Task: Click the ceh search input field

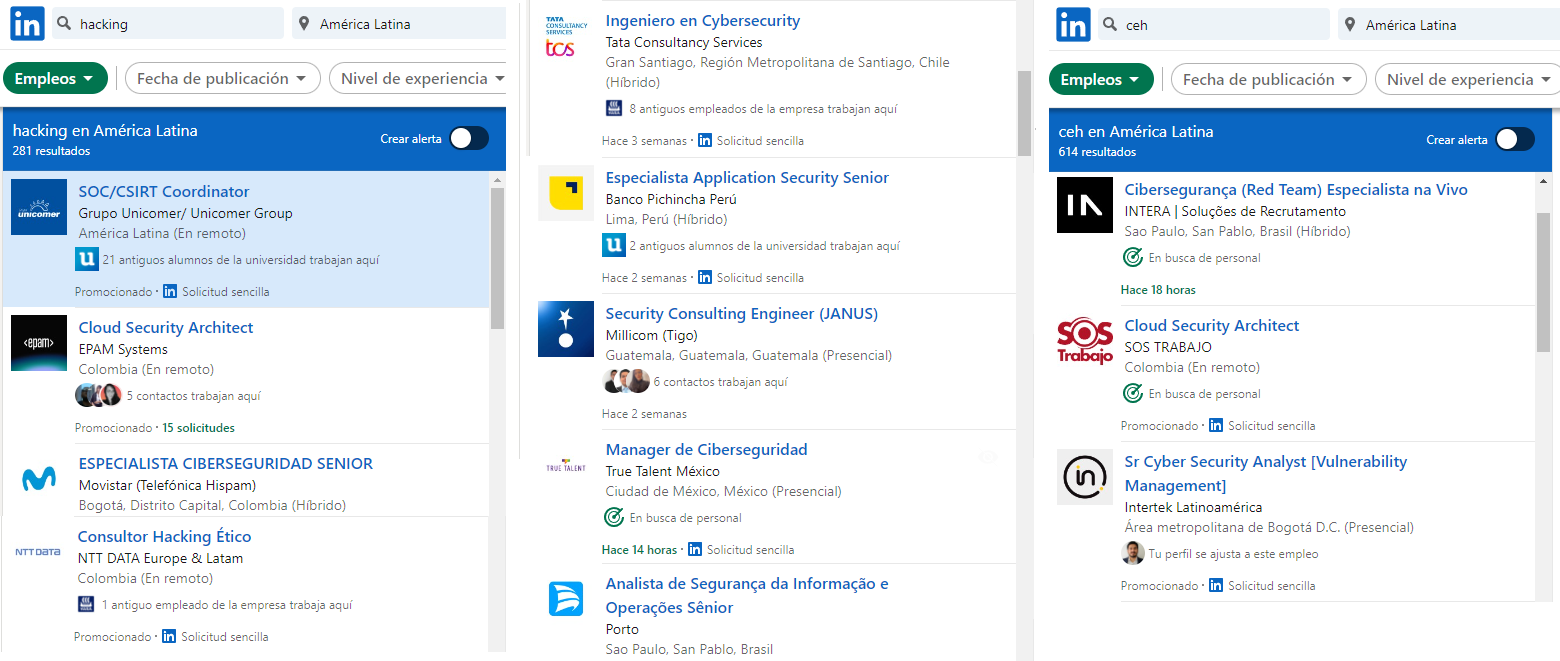Action: click(x=1213, y=25)
